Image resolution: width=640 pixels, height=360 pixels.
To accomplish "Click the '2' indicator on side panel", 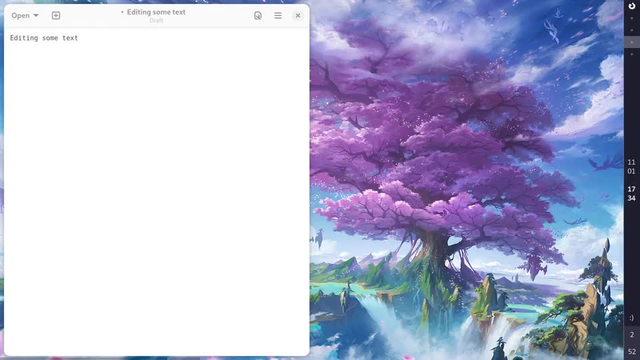I will tap(632, 335).
